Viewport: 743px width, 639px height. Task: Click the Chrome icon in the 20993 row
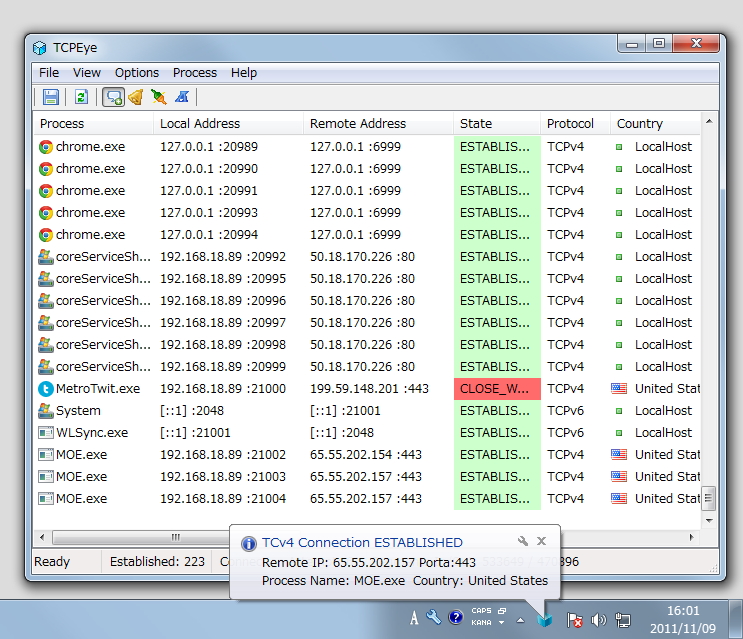tap(45, 213)
